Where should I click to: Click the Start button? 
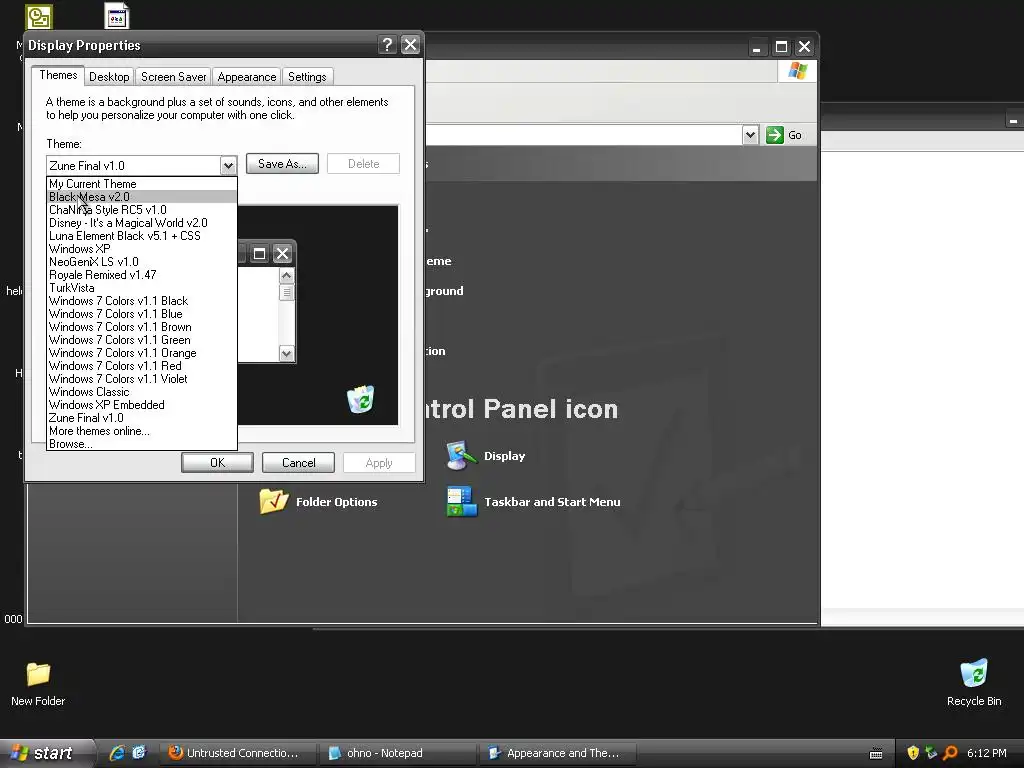(46, 753)
